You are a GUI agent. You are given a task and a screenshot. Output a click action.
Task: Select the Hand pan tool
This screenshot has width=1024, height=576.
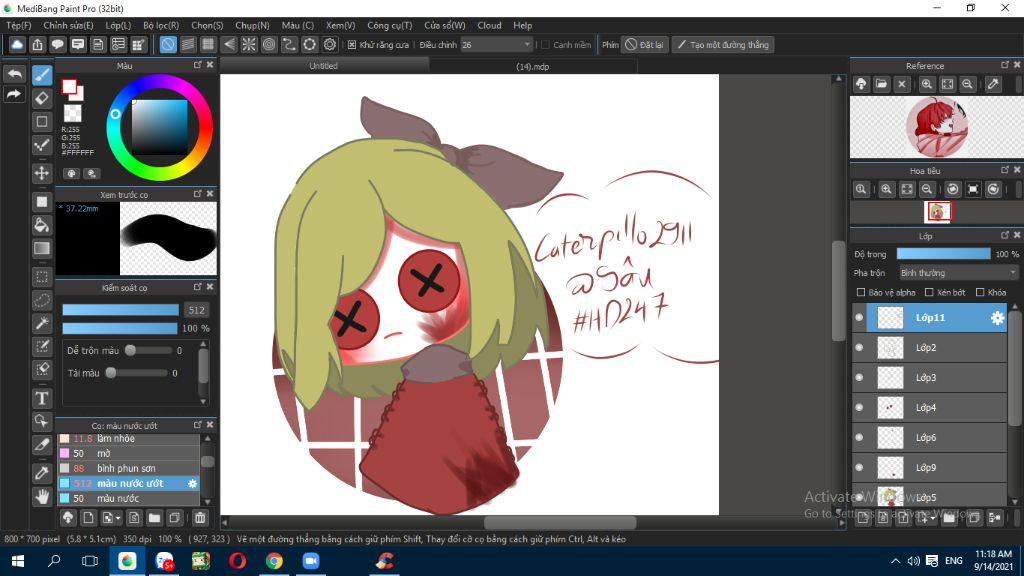tap(42, 496)
